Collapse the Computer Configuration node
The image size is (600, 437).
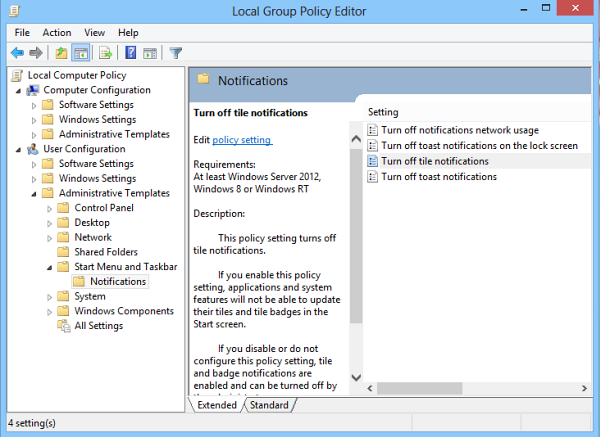coord(18,90)
